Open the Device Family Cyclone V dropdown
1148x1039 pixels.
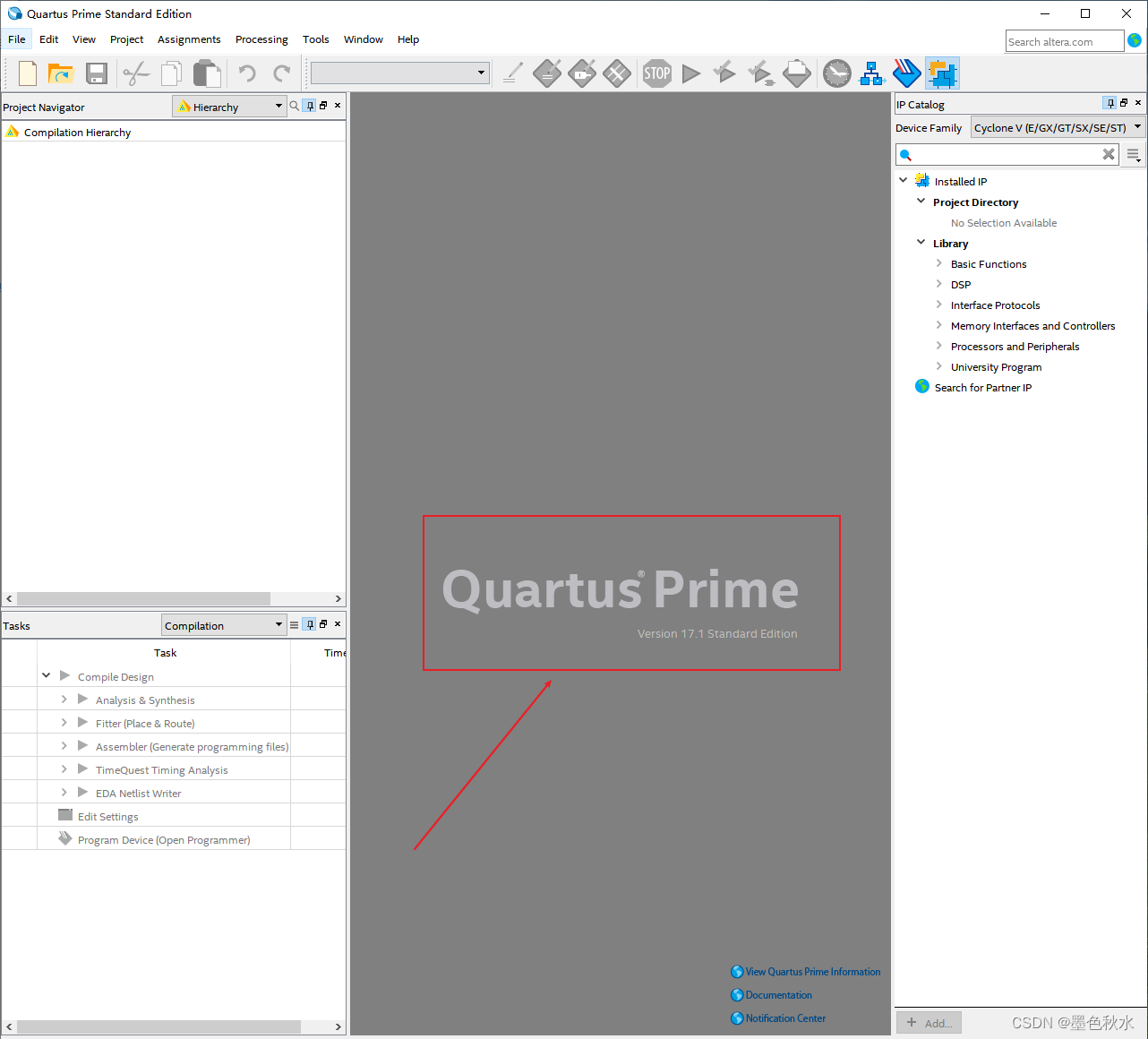coord(1058,127)
